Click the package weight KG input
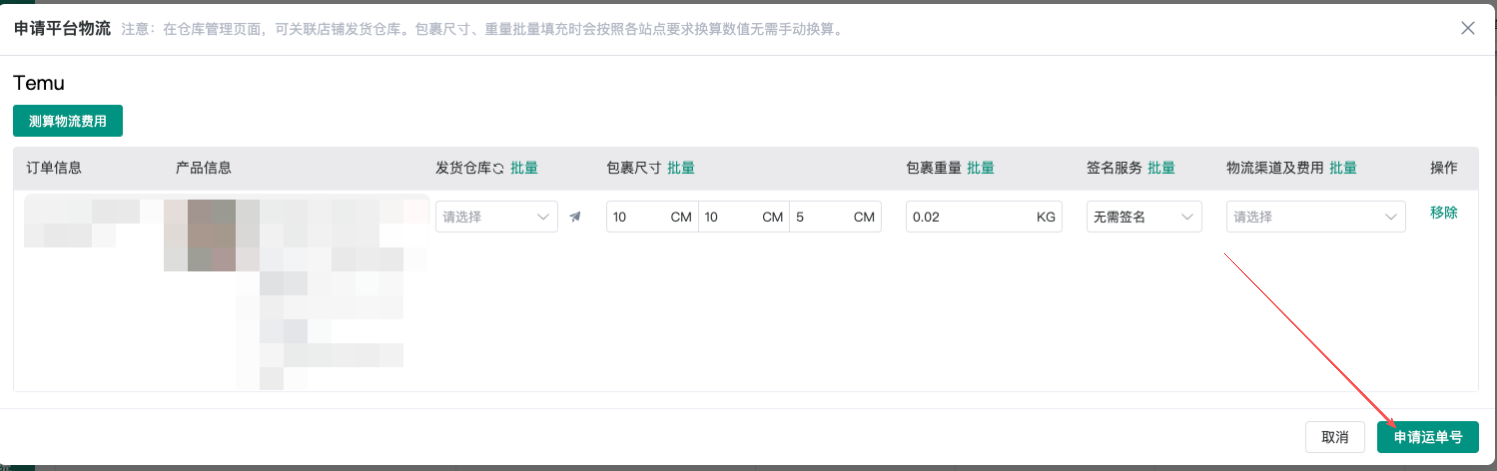1497x471 pixels. tap(970, 217)
